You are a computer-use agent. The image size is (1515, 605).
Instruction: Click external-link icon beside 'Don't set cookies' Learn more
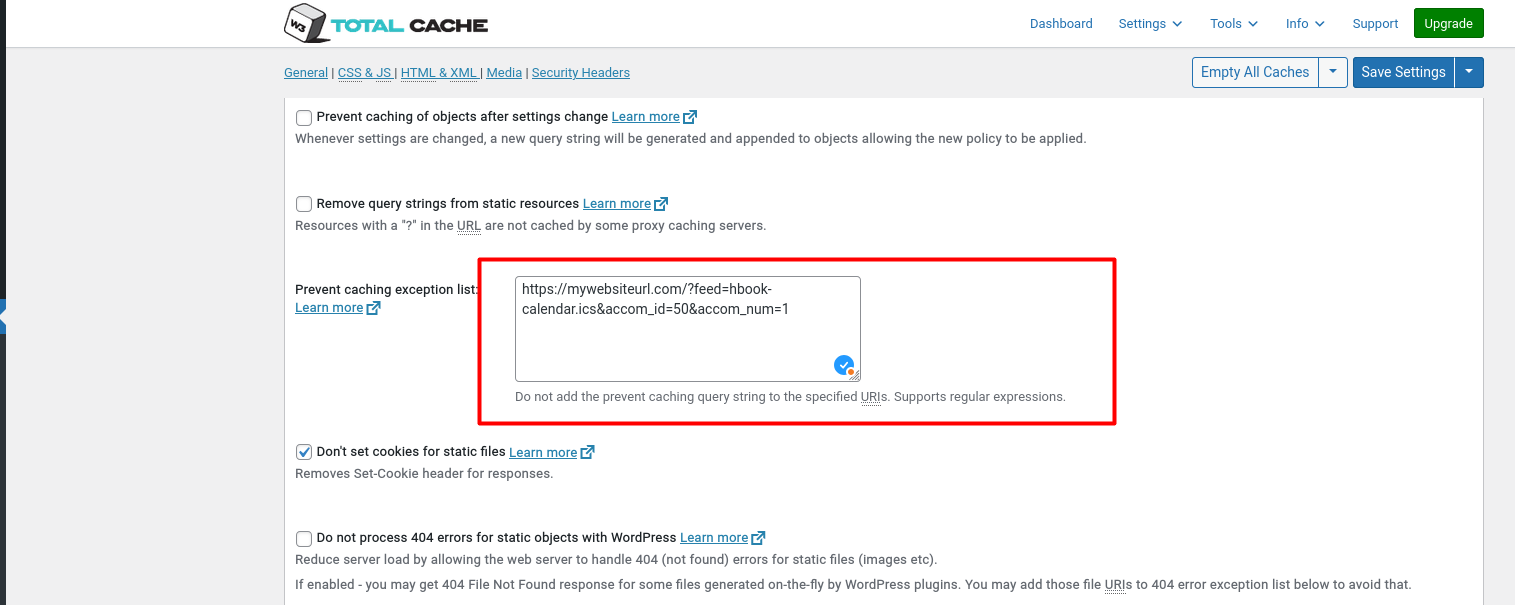click(588, 451)
